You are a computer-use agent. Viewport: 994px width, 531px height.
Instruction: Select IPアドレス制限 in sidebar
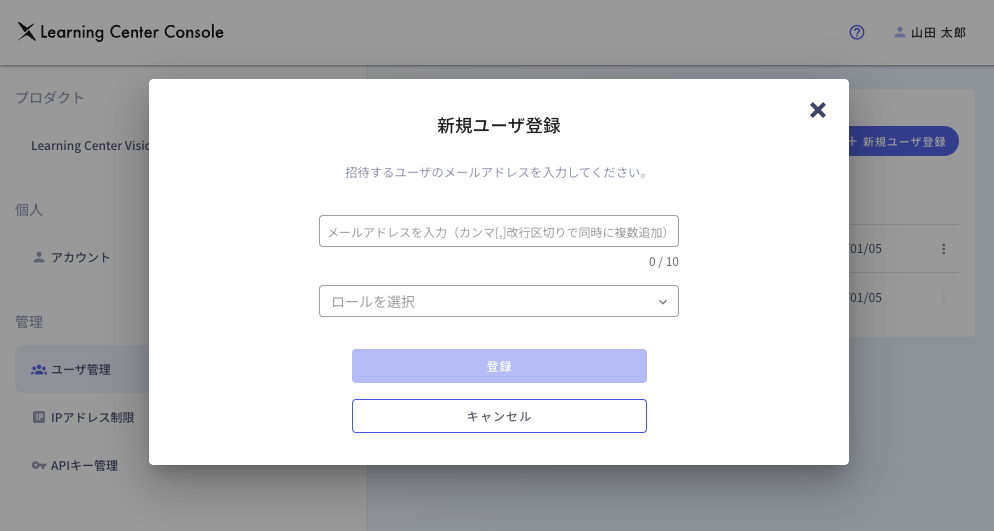pyautogui.click(x=92, y=417)
